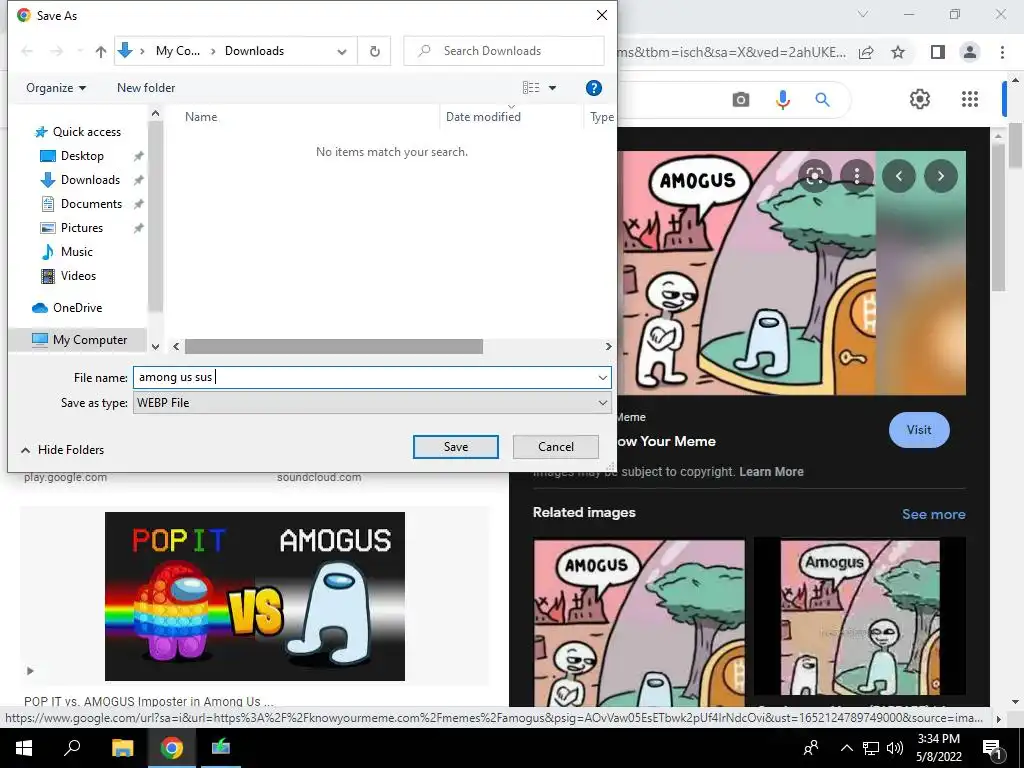
Task: Open the Learn More copyright link
Action: point(771,472)
